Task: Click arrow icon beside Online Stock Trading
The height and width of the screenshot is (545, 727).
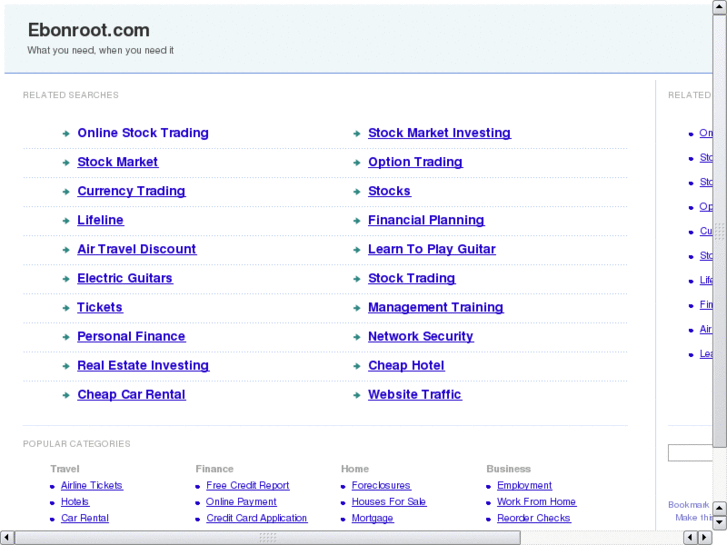Action: coord(65,133)
